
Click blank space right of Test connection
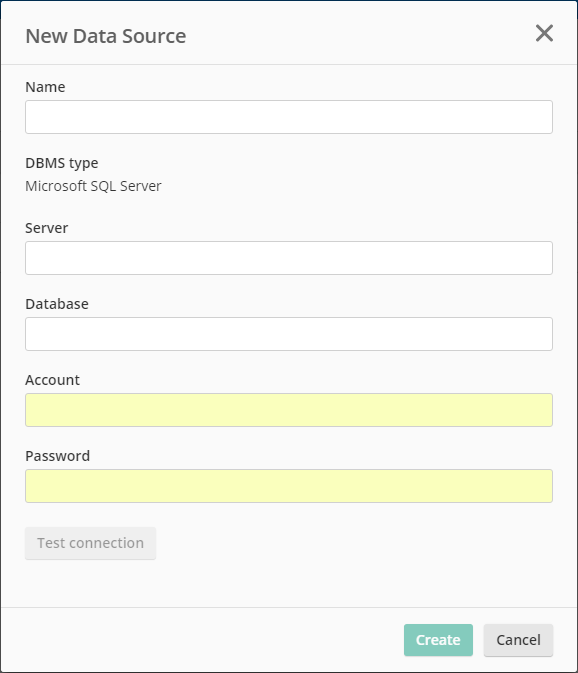354,543
